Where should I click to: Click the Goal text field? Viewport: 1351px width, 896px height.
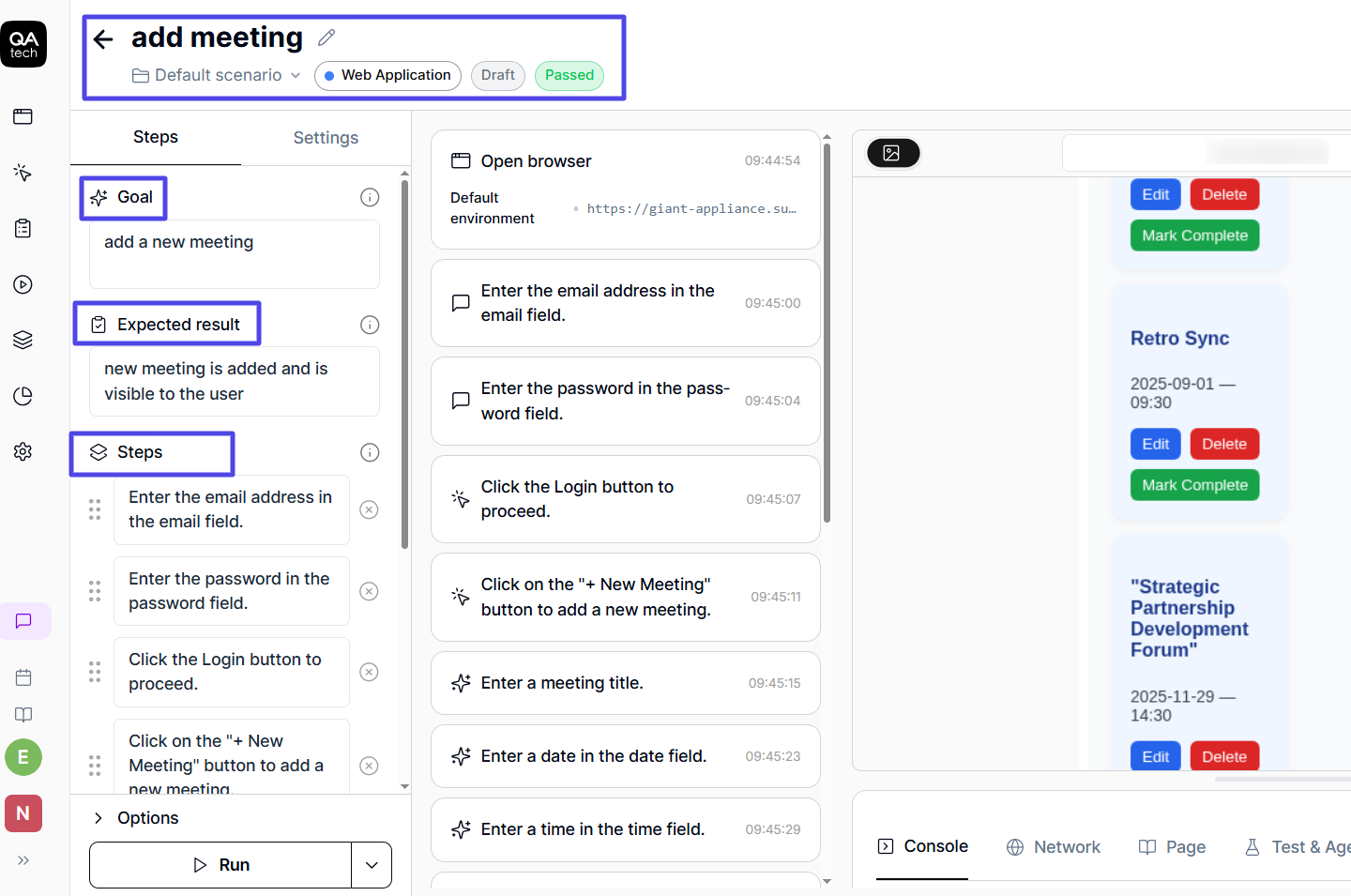(235, 254)
